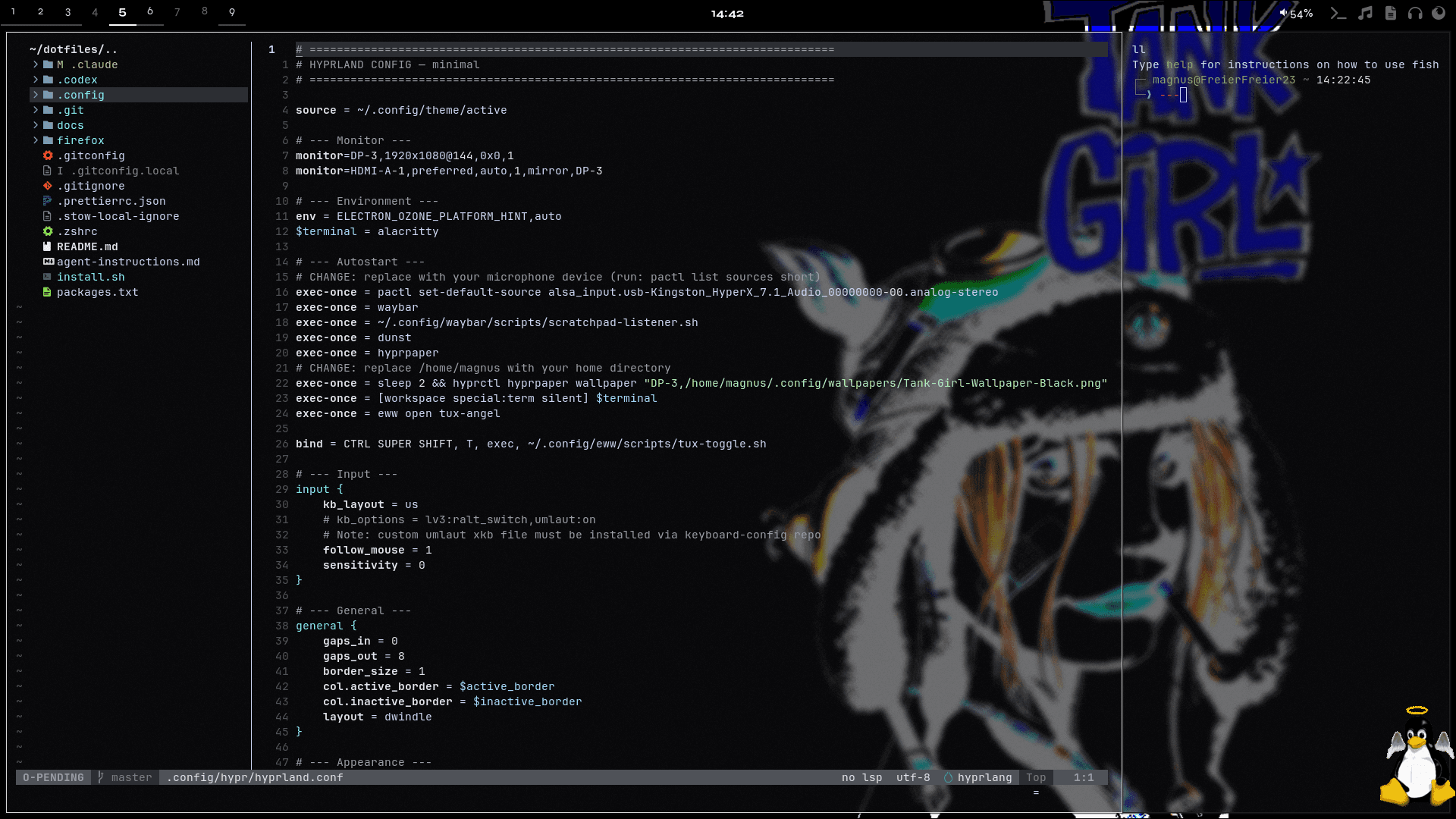Click the hyprlang filetype icon in statusline
Viewport: 1456px width, 819px height.
[x=948, y=777]
